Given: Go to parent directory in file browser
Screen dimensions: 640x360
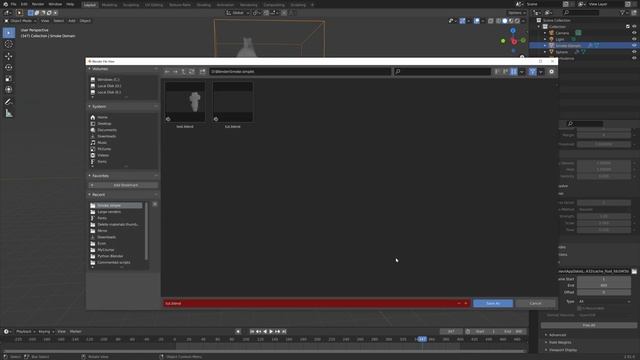Looking at the screenshot, I should pyautogui.click(x=183, y=71).
